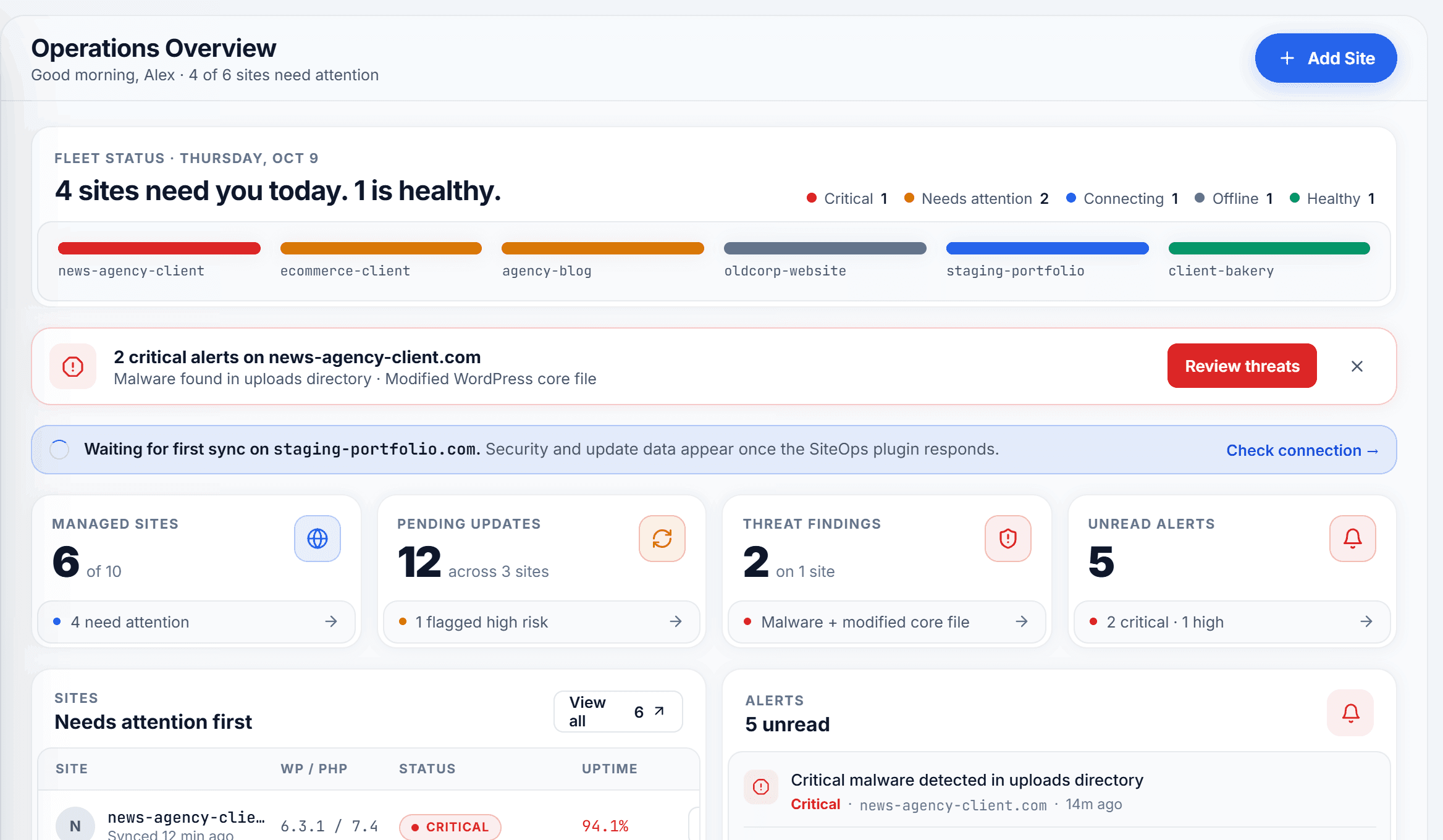Click the WP / PHP column header

click(x=314, y=769)
